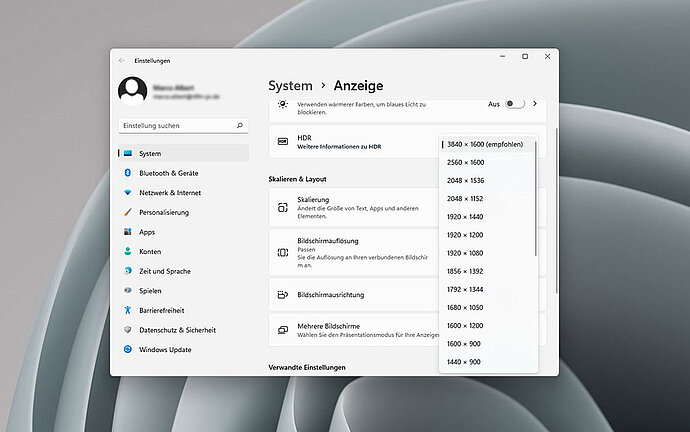This screenshot has width=690, height=432.
Task: Click the Spielen gamepad icon
Action: point(128,290)
